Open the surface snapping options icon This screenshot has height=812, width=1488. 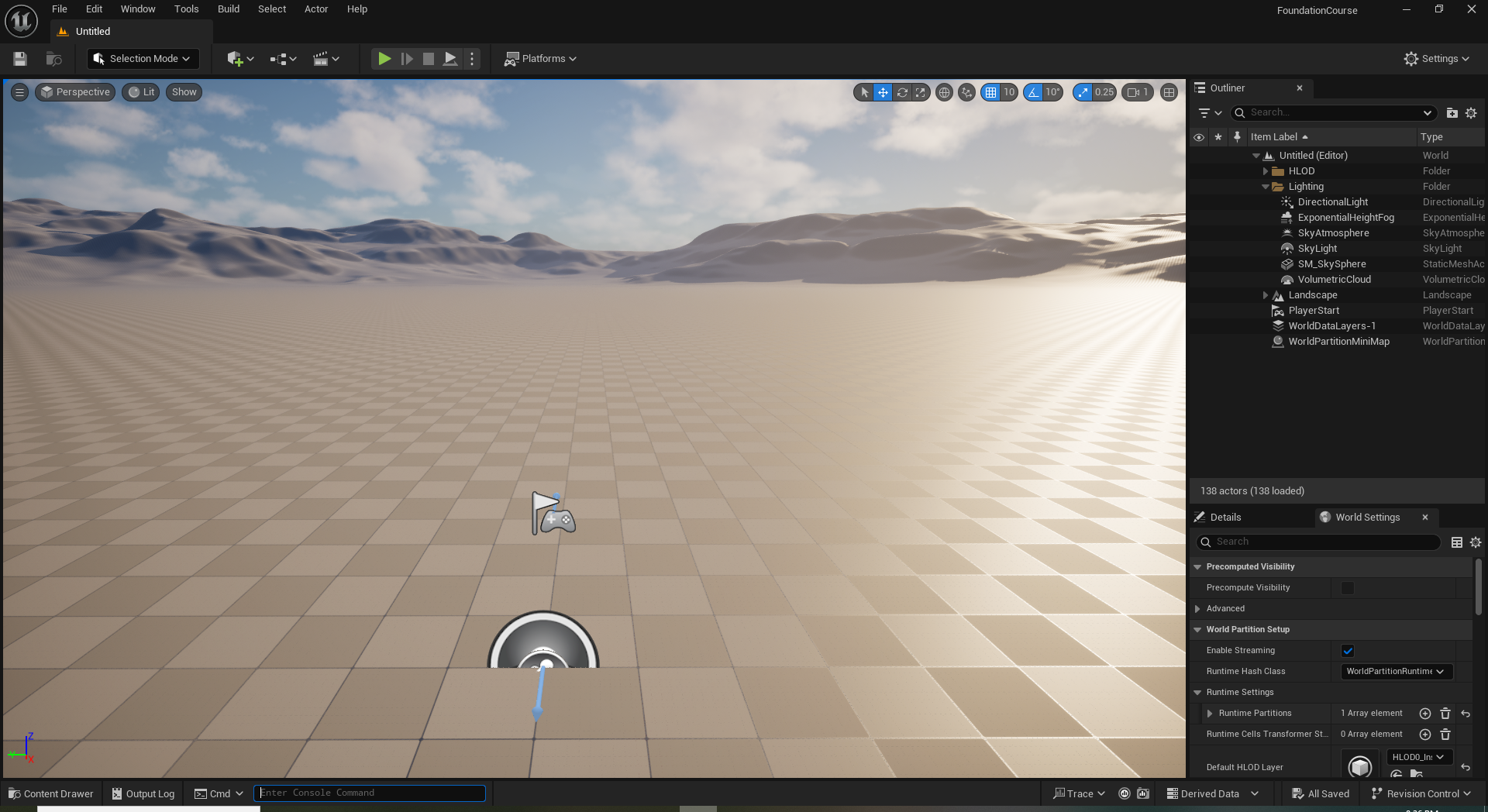pyautogui.click(x=966, y=92)
